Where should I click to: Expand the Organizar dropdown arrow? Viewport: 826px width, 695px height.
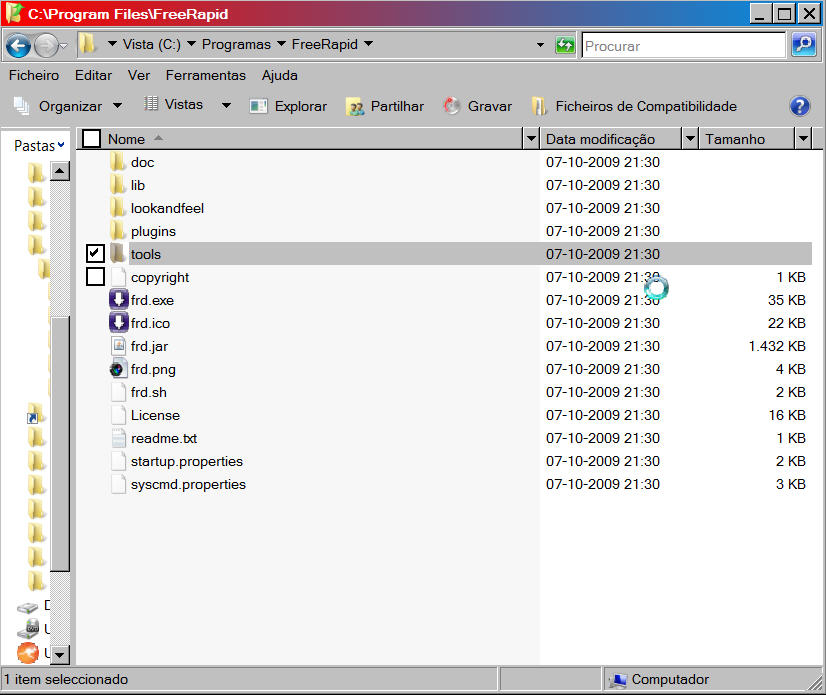(x=117, y=106)
